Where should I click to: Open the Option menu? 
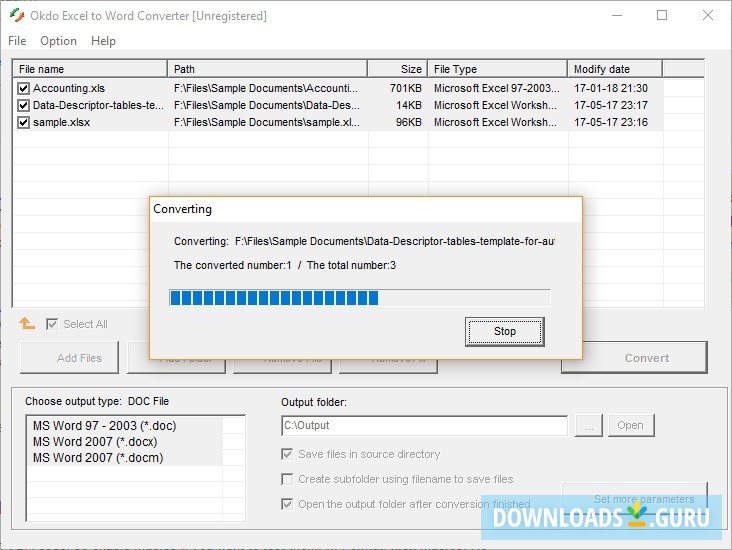pos(58,41)
